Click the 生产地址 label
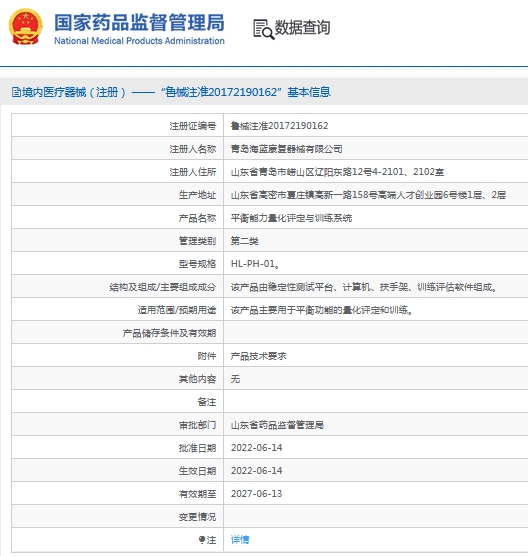The image size is (528, 556). (198, 195)
